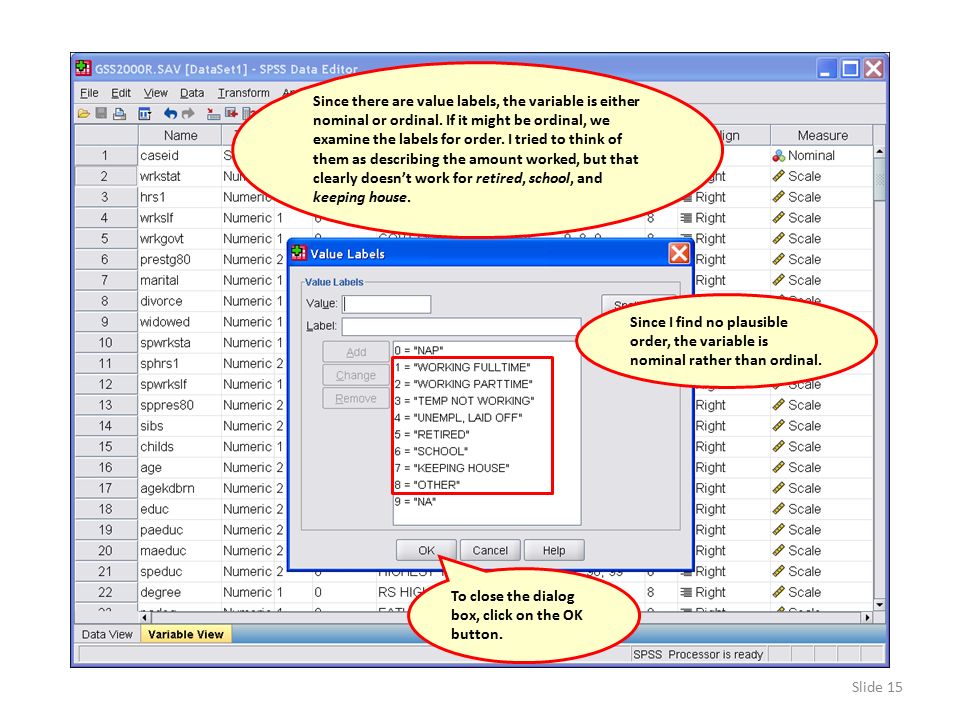The height and width of the screenshot is (720, 960).
Task: Click the disabled Change button
Action: point(356,375)
